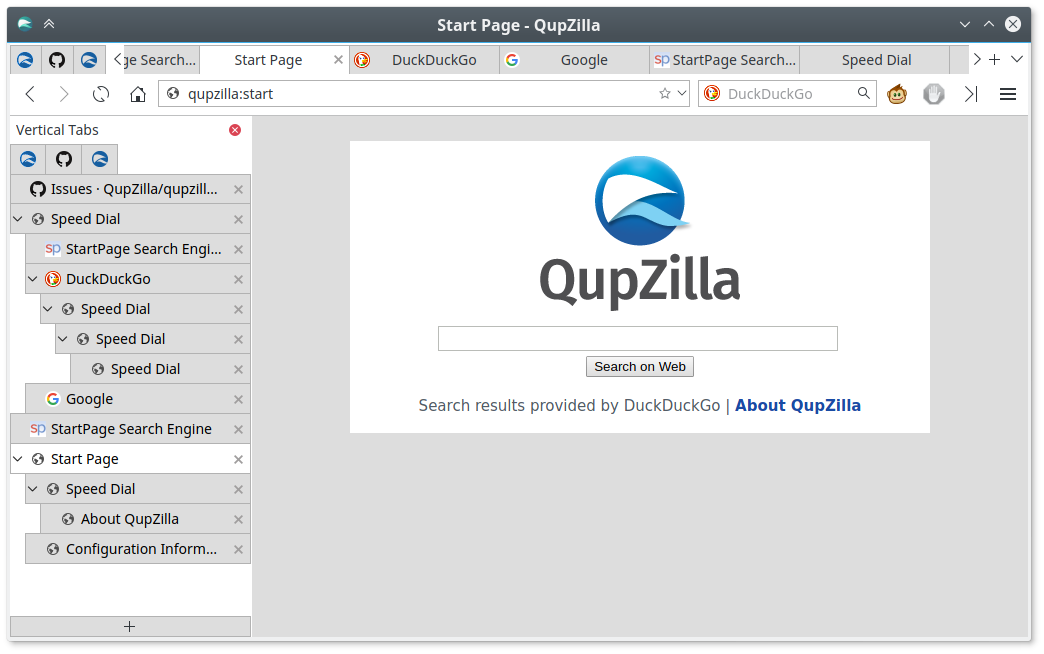Select the GitHub pinned tab in tab bar
This screenshot has width=1044, height=654.
pos(57,60)
